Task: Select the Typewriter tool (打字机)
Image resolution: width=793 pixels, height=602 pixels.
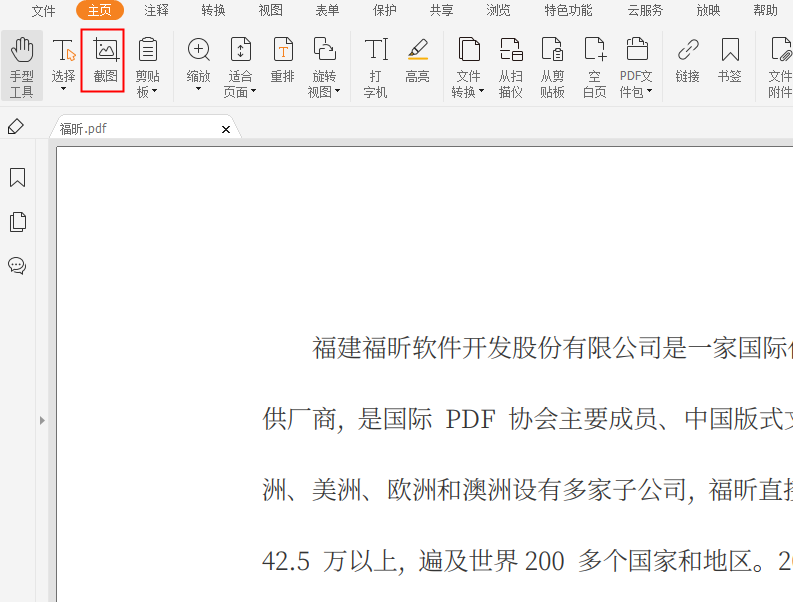Action: point(375,66)
